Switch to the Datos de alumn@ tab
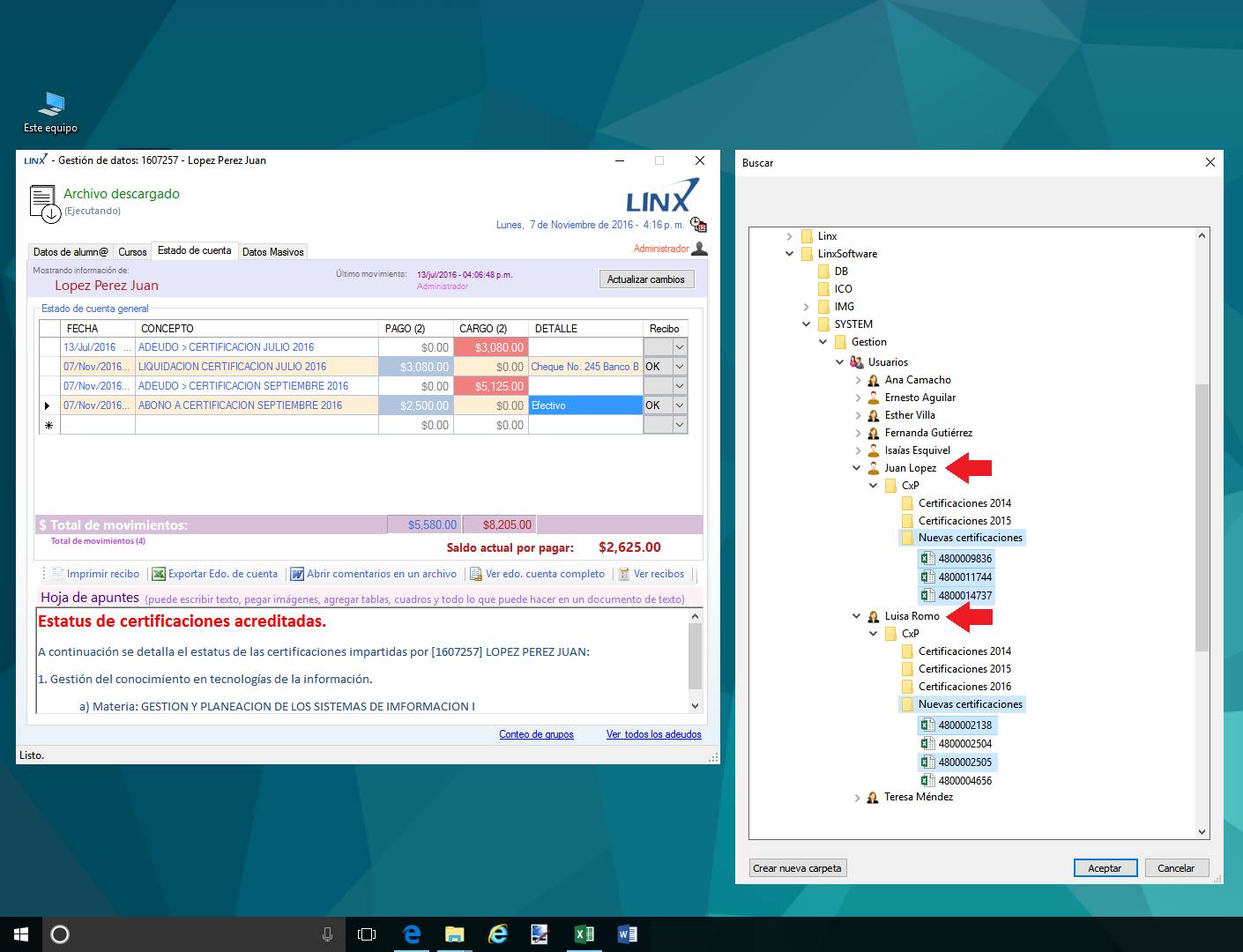Image resolution: width=1243 pixels, height=952 pixels. pos(71,252)
